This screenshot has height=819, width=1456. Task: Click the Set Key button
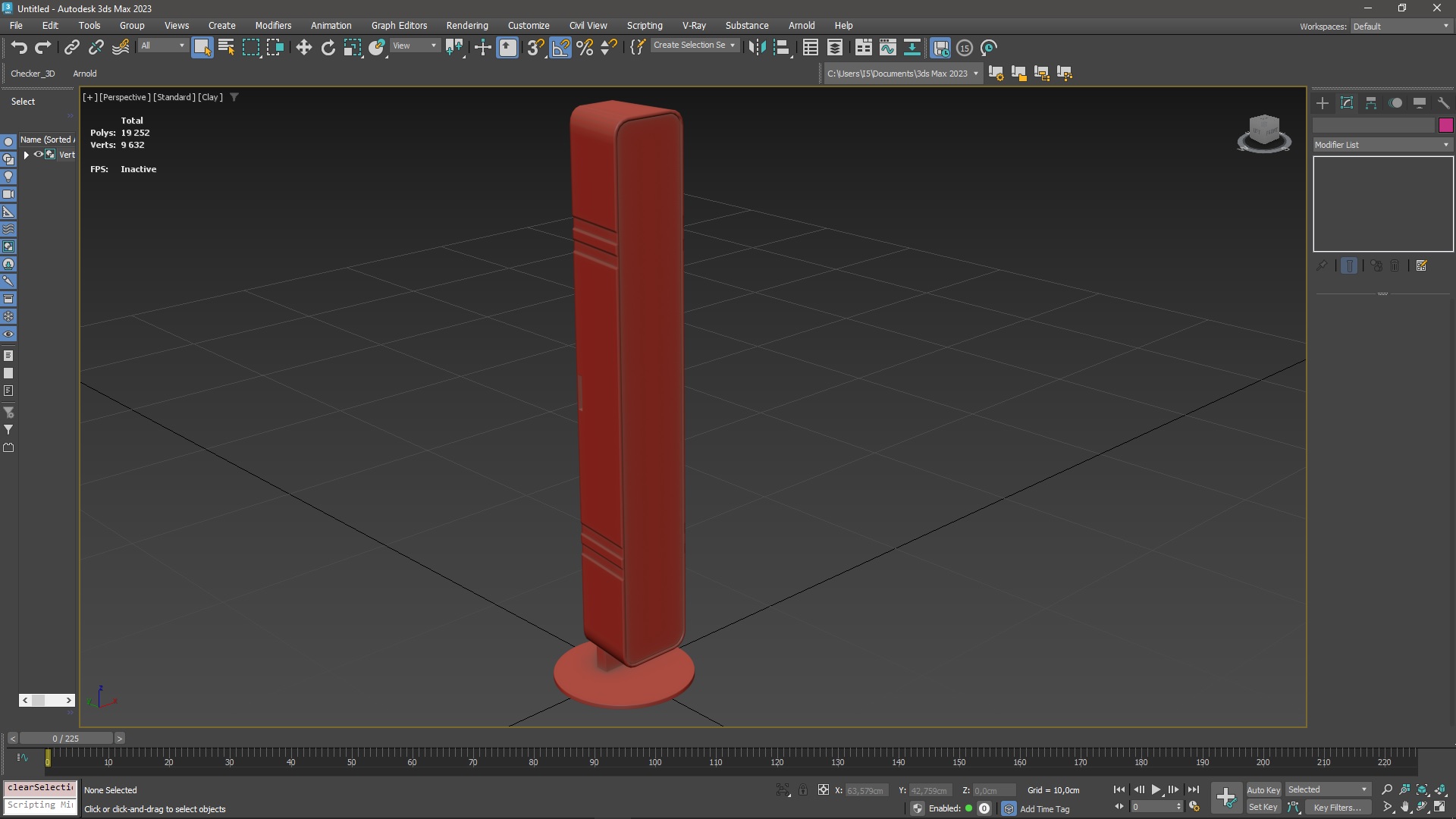click(x=1263, y=808)
